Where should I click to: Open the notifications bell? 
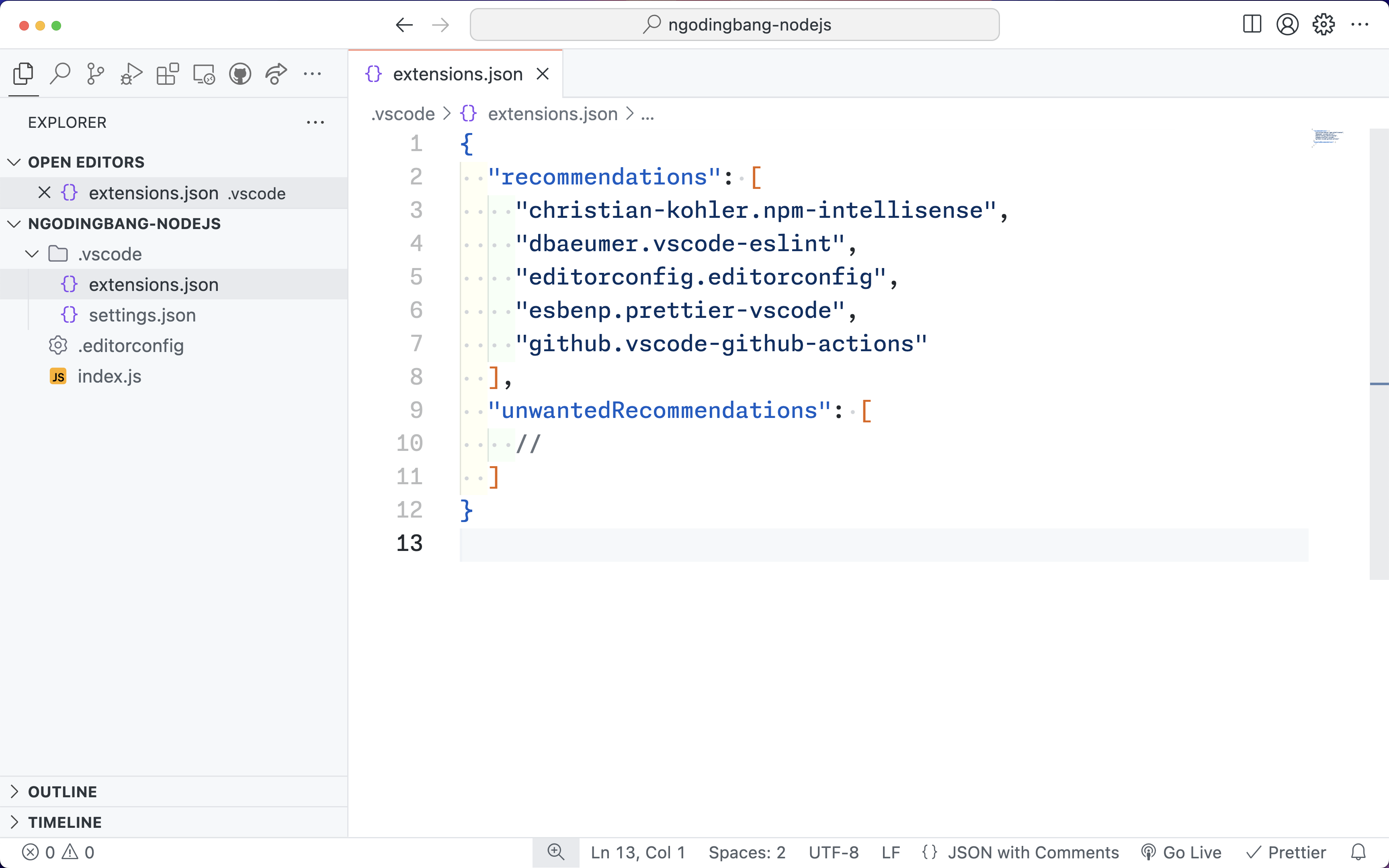point(1358,852)
